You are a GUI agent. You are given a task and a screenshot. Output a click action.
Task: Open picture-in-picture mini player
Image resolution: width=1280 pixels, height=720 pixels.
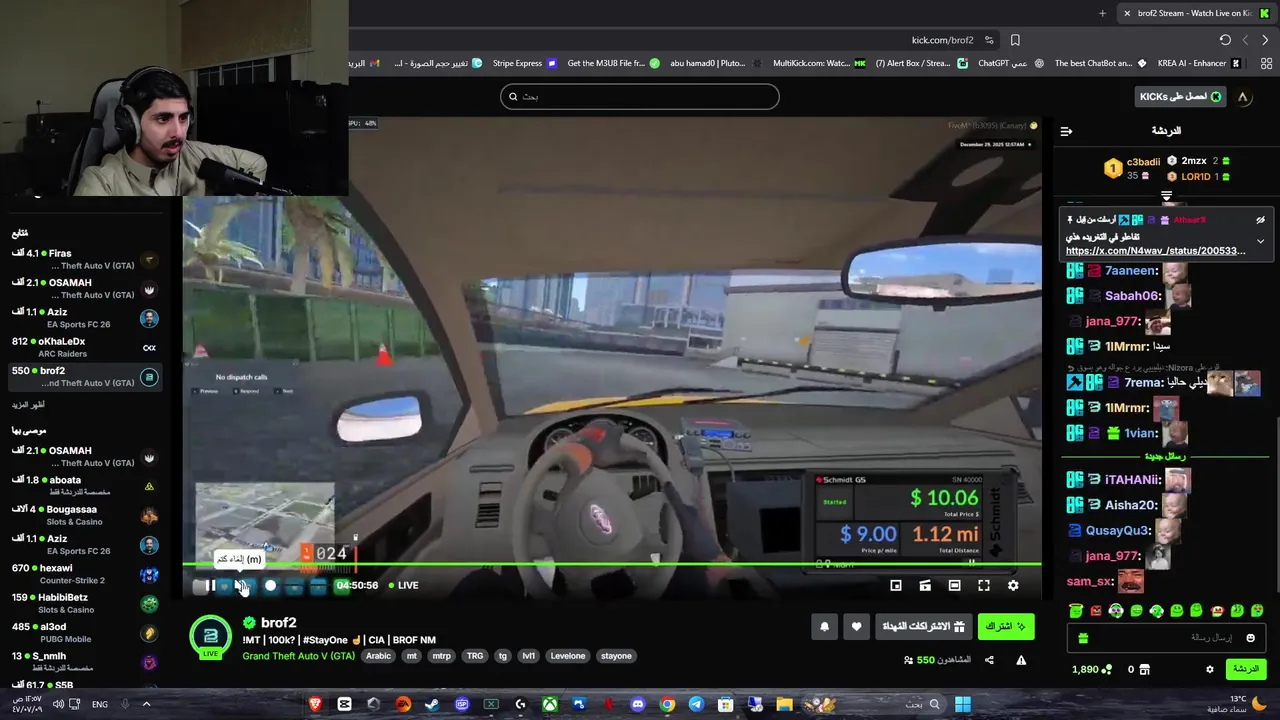(x=896, y=585)
